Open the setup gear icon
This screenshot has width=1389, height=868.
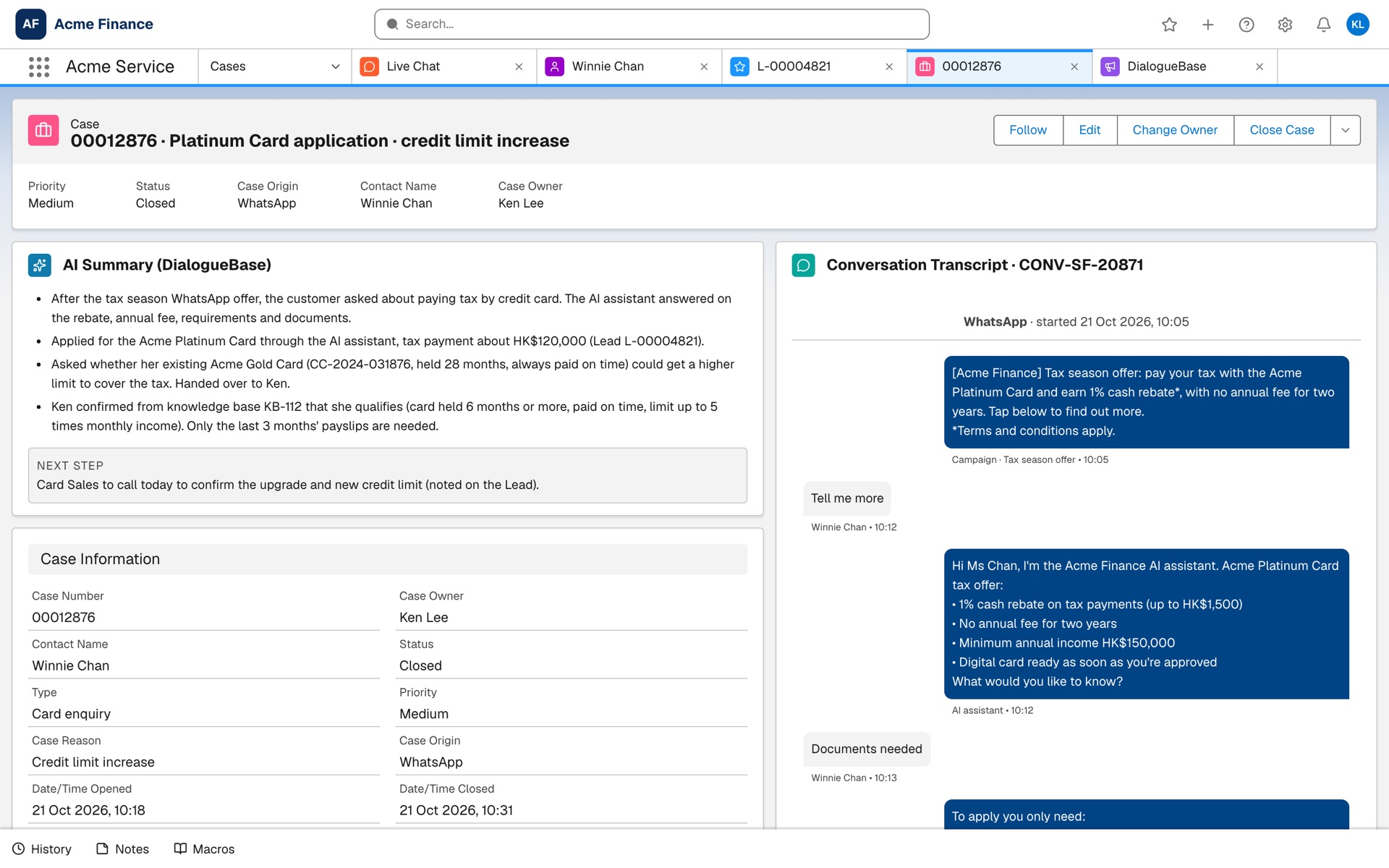tap(1285, 25)
